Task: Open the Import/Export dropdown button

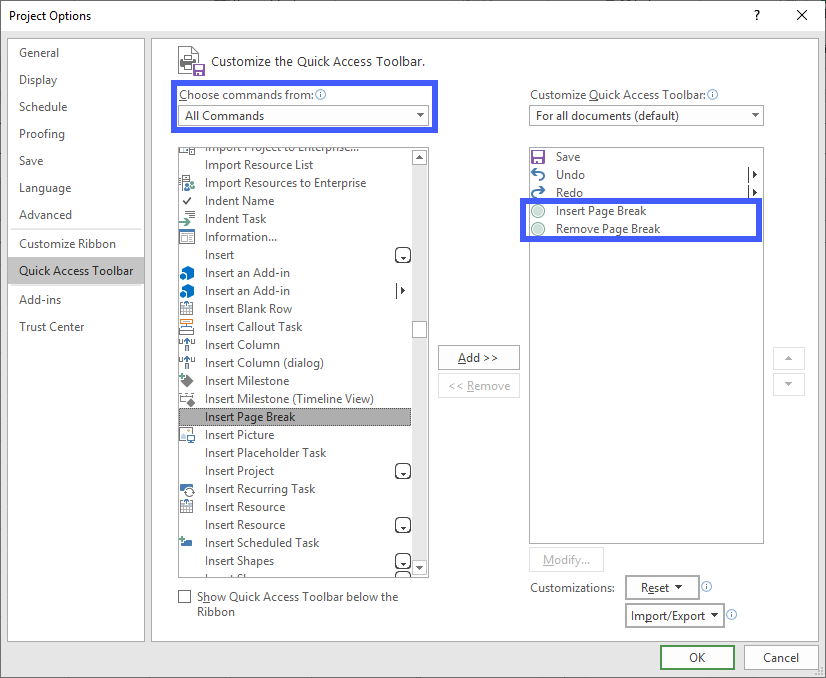Action: tap(675, 615)
